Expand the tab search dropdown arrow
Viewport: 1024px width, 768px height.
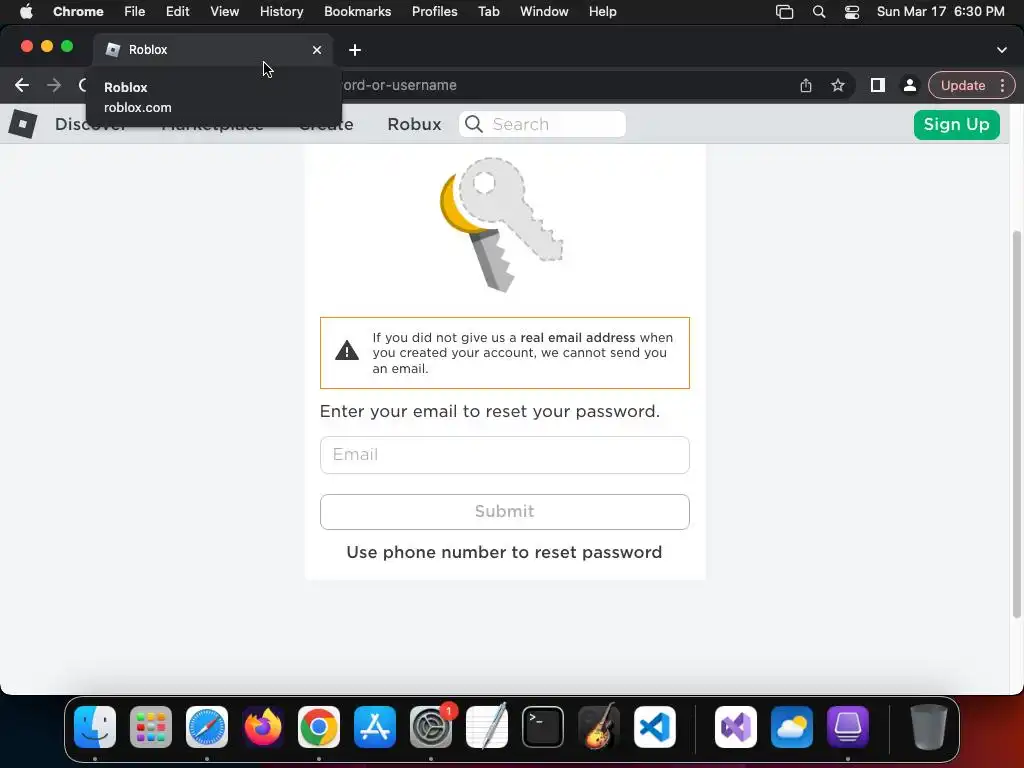pyautogui.click(x=1002, y=50)
